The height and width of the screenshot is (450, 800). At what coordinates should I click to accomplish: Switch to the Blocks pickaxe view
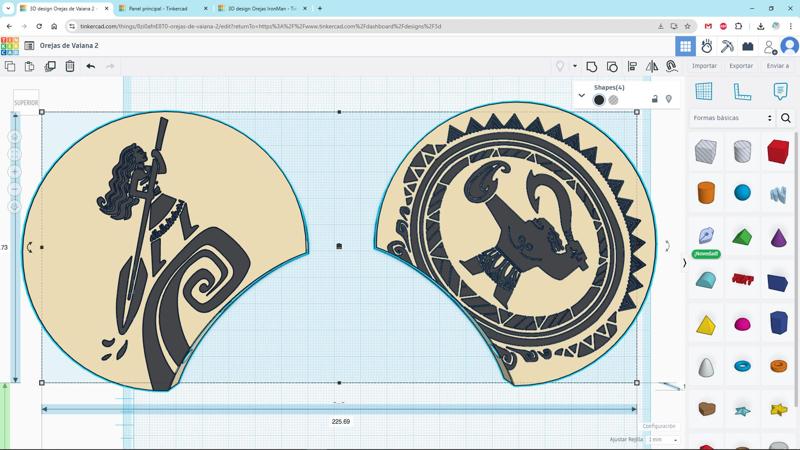727,46
